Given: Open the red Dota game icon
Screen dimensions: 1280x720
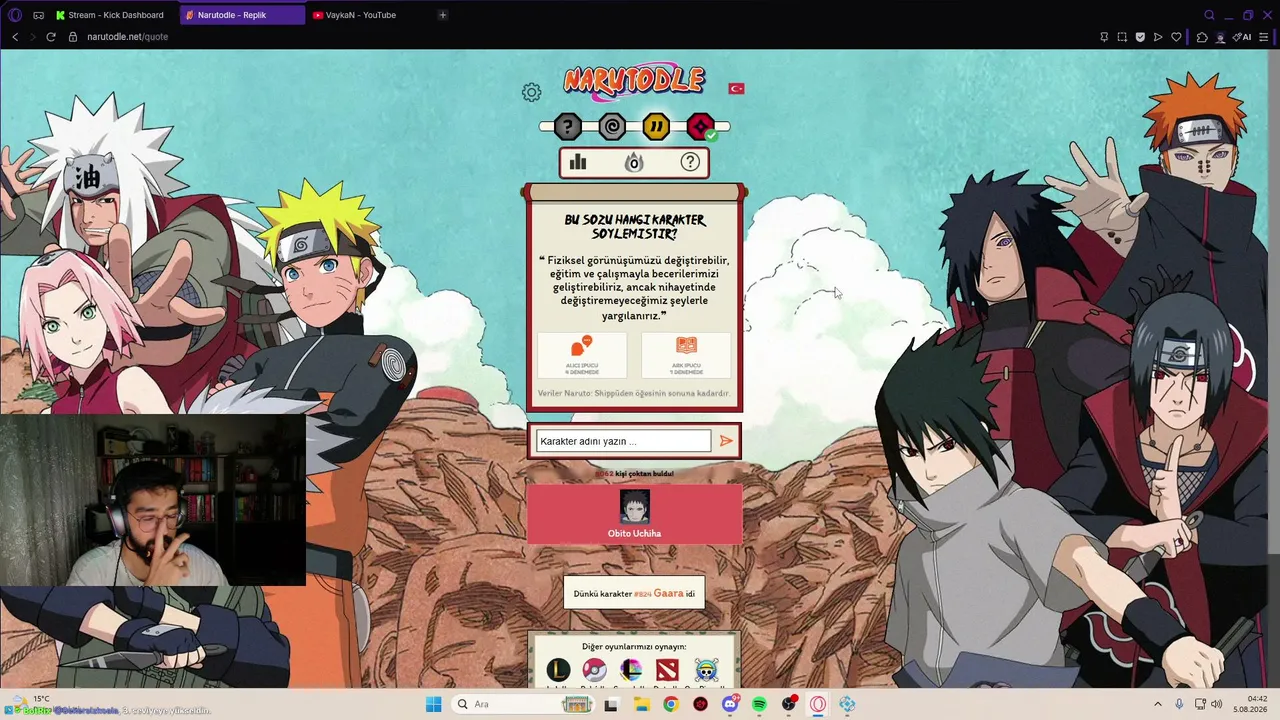Looking at the screenshot, I should click(667, 670).
